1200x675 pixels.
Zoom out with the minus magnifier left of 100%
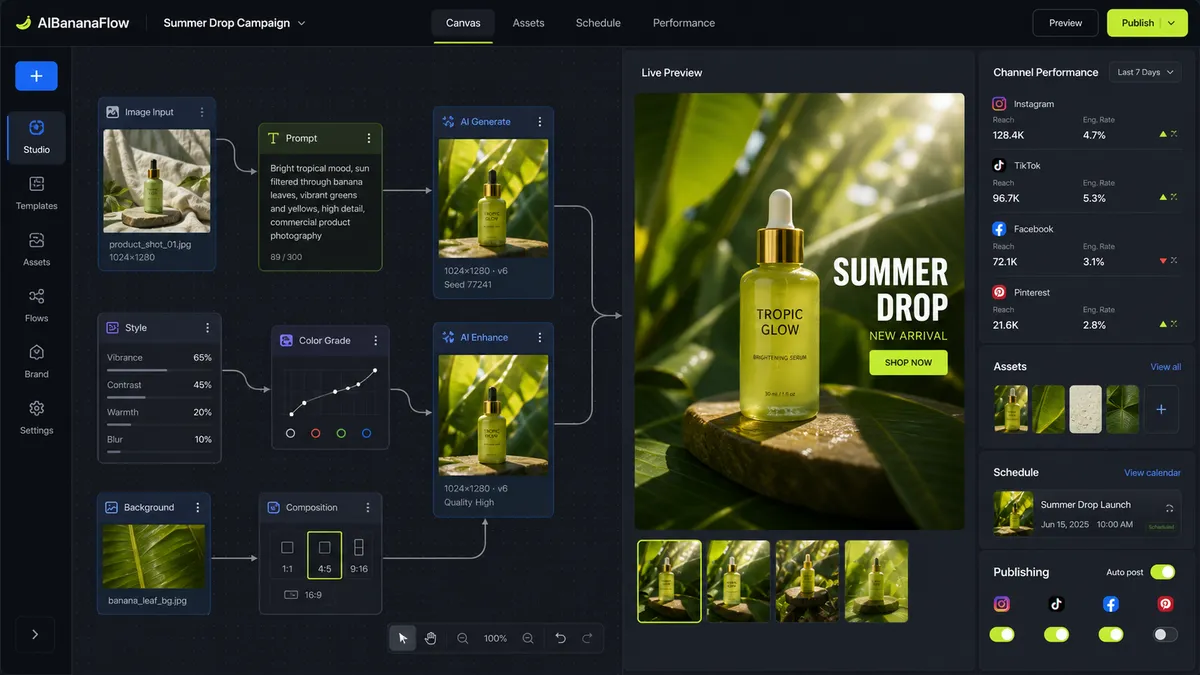pyautogui.click(x=462, y=638)
